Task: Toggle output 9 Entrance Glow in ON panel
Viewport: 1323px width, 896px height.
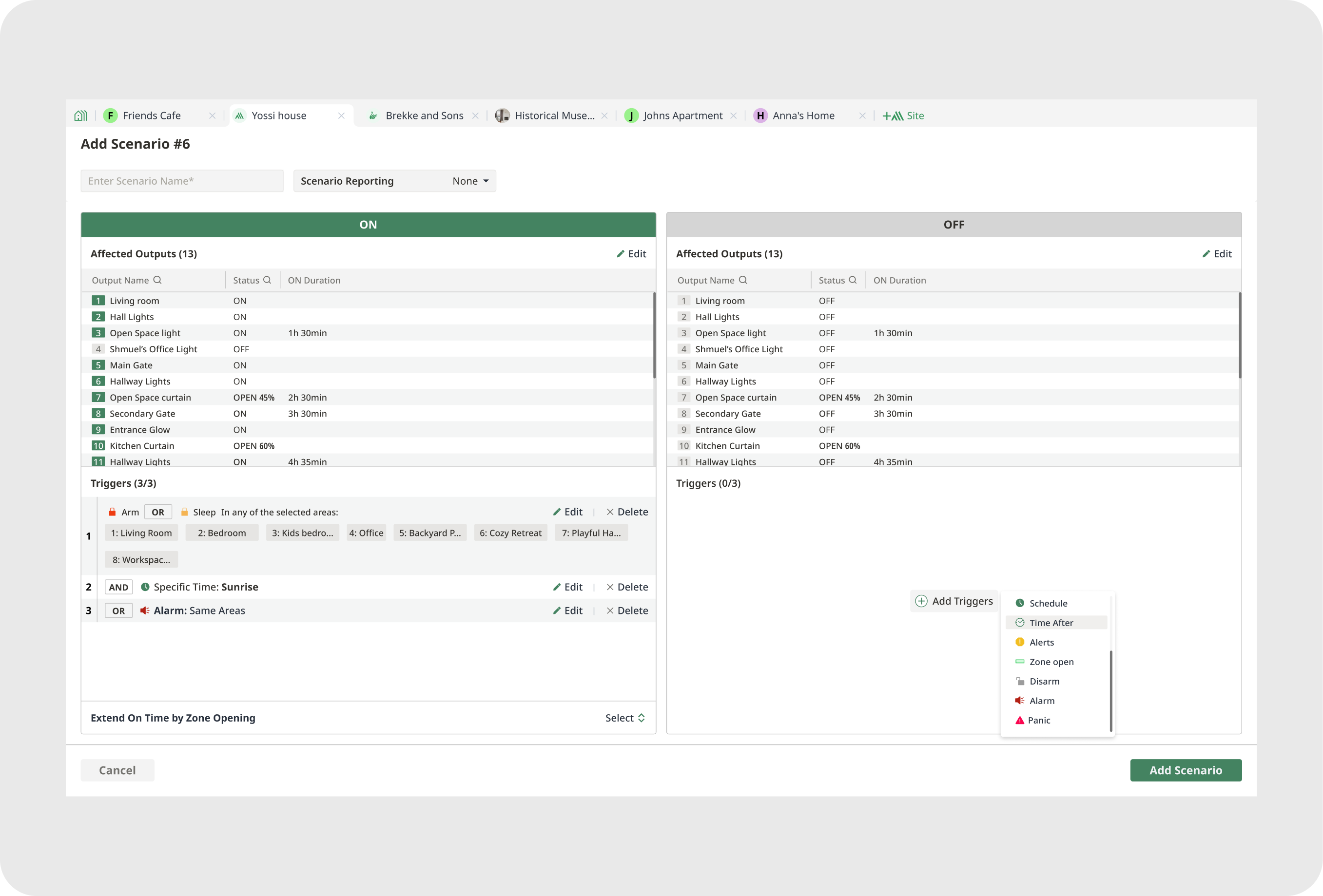Action: click(98, 430)
